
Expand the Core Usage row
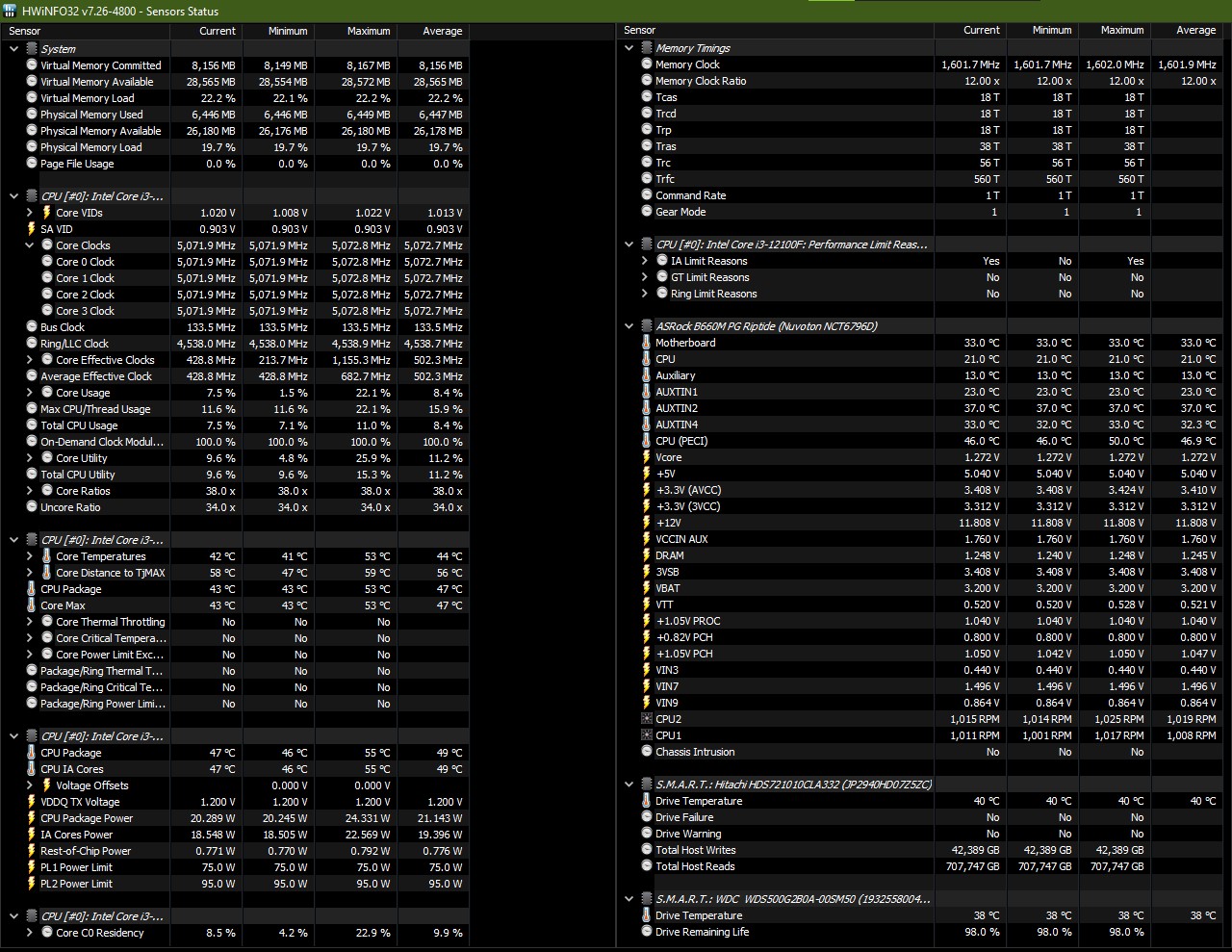30,392
